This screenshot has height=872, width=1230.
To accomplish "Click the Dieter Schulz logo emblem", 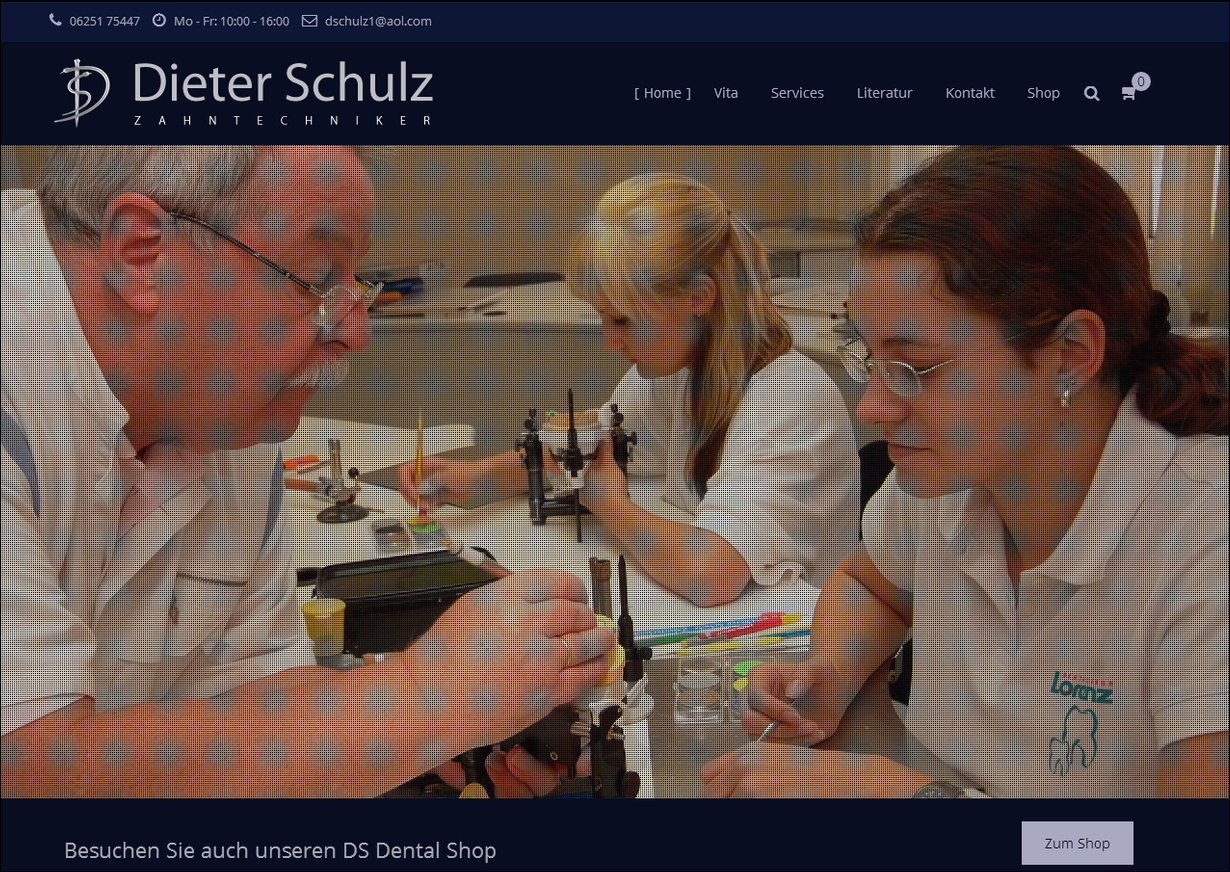I will click(x=82, y=92).
